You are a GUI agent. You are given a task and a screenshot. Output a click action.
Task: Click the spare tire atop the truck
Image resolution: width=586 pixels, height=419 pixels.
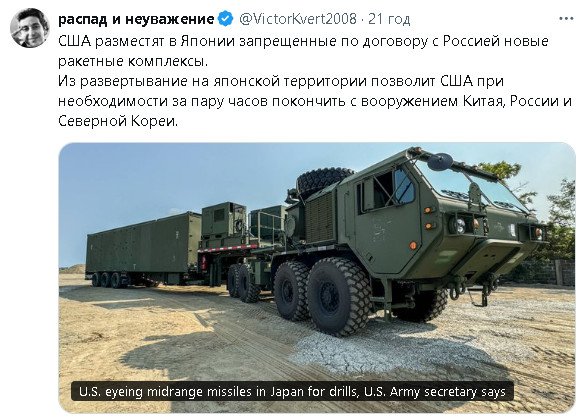pyautogui.click(x=324, y=181)
